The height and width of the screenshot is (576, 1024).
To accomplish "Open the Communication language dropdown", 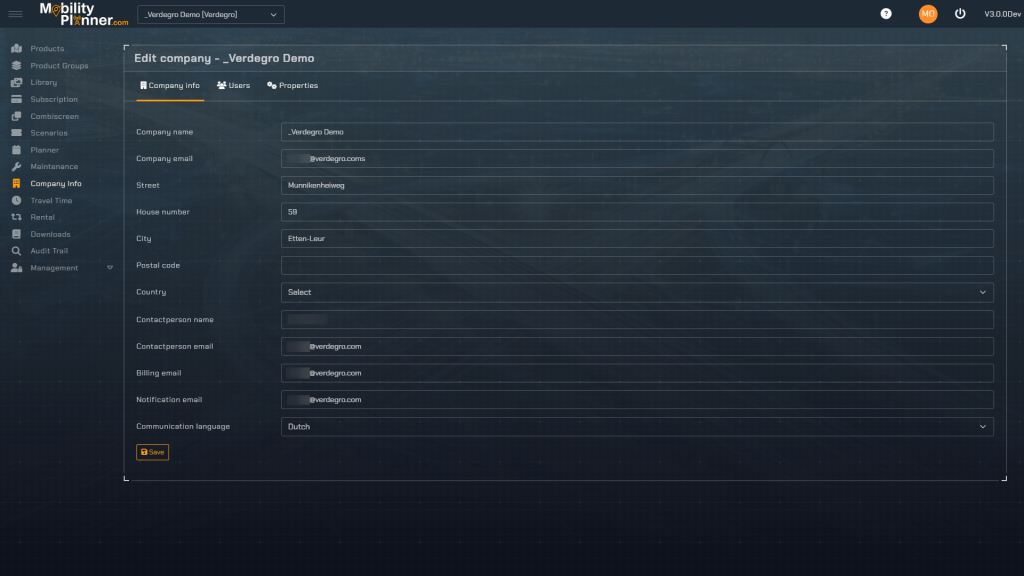I will pyautogui.click(x=637, y=427).
